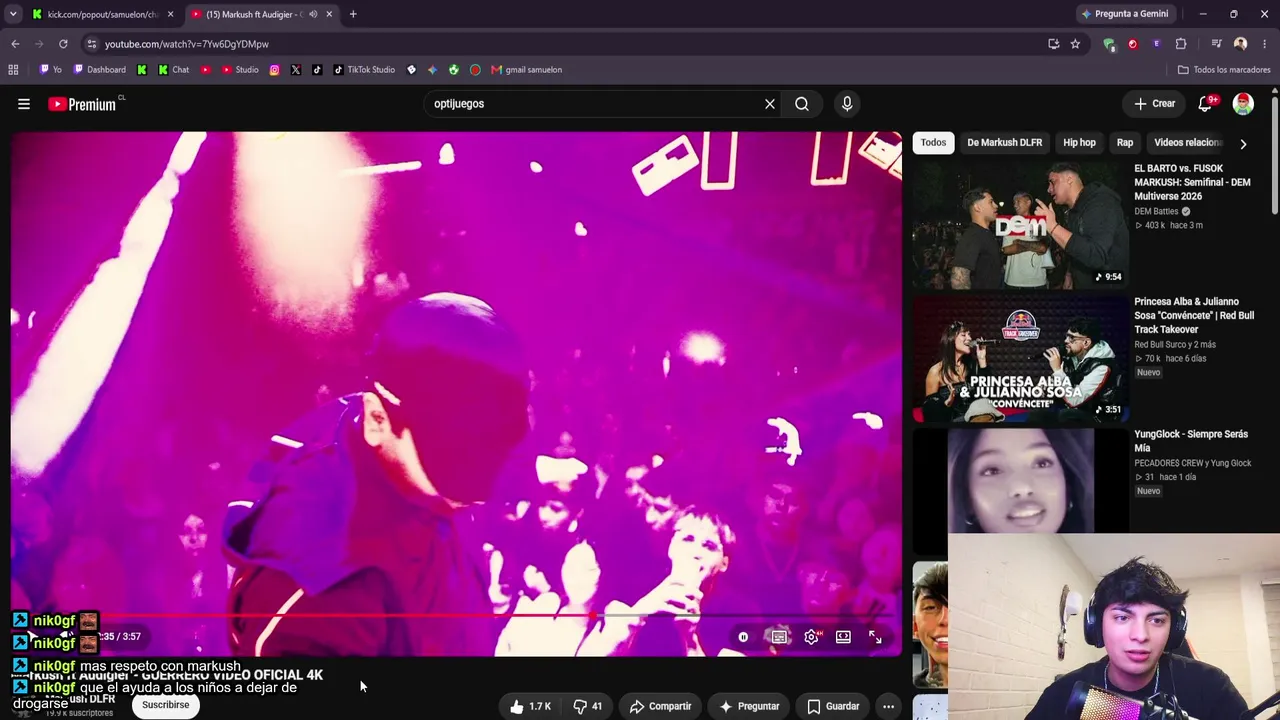Open the Preguntar AI button

click(749, 706)
